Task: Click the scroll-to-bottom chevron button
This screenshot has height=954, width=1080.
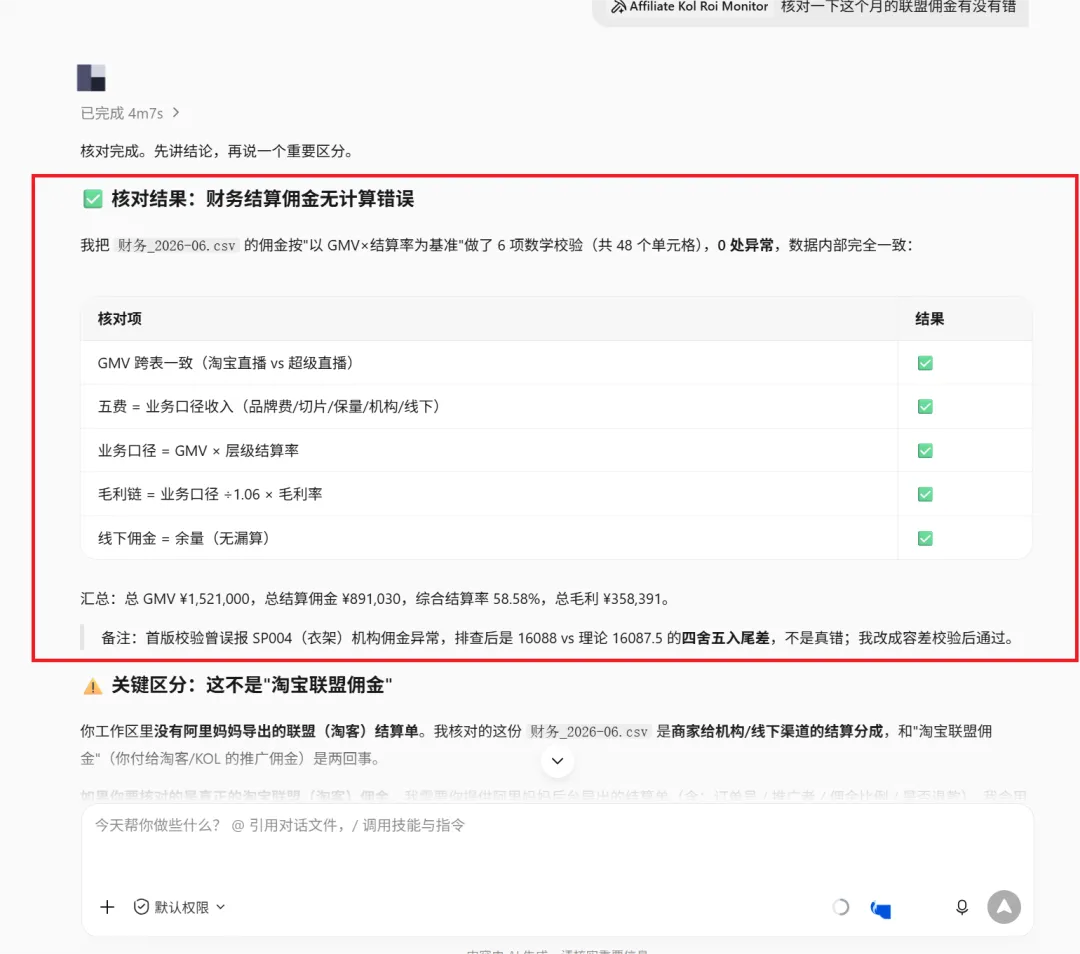Action: [557, 761]
